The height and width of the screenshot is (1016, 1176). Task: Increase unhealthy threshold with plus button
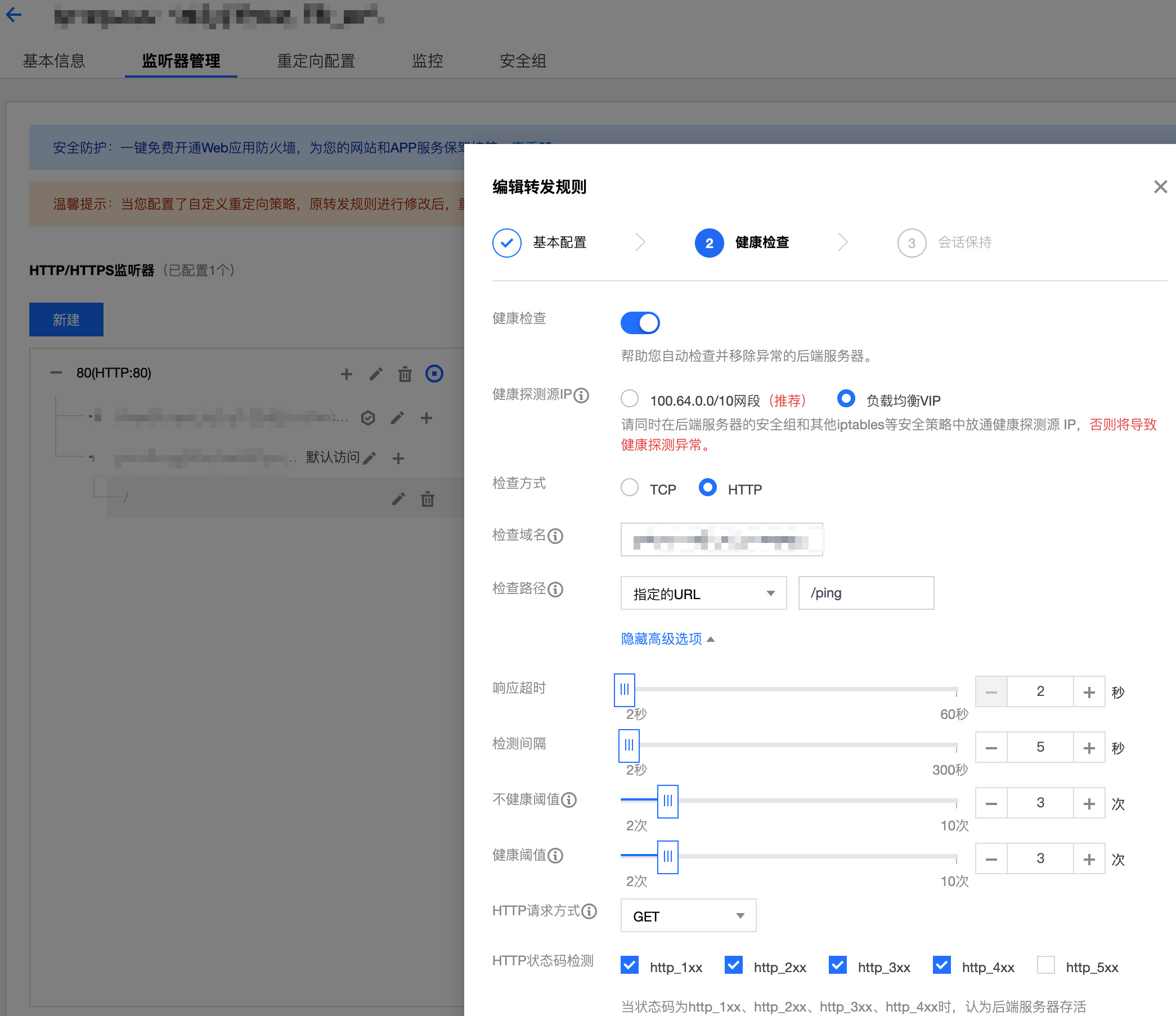[x=1089, y=803]
